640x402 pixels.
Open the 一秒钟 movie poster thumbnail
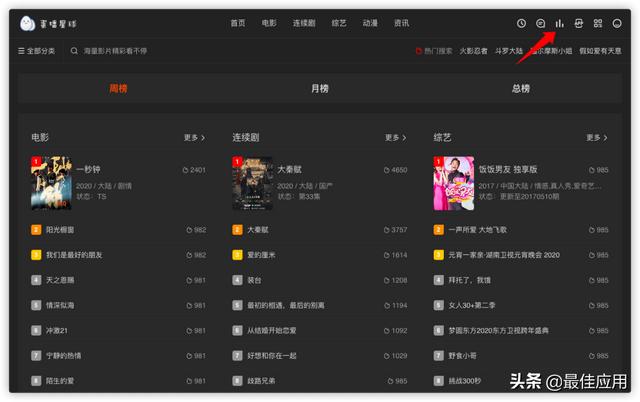point(51,183)
